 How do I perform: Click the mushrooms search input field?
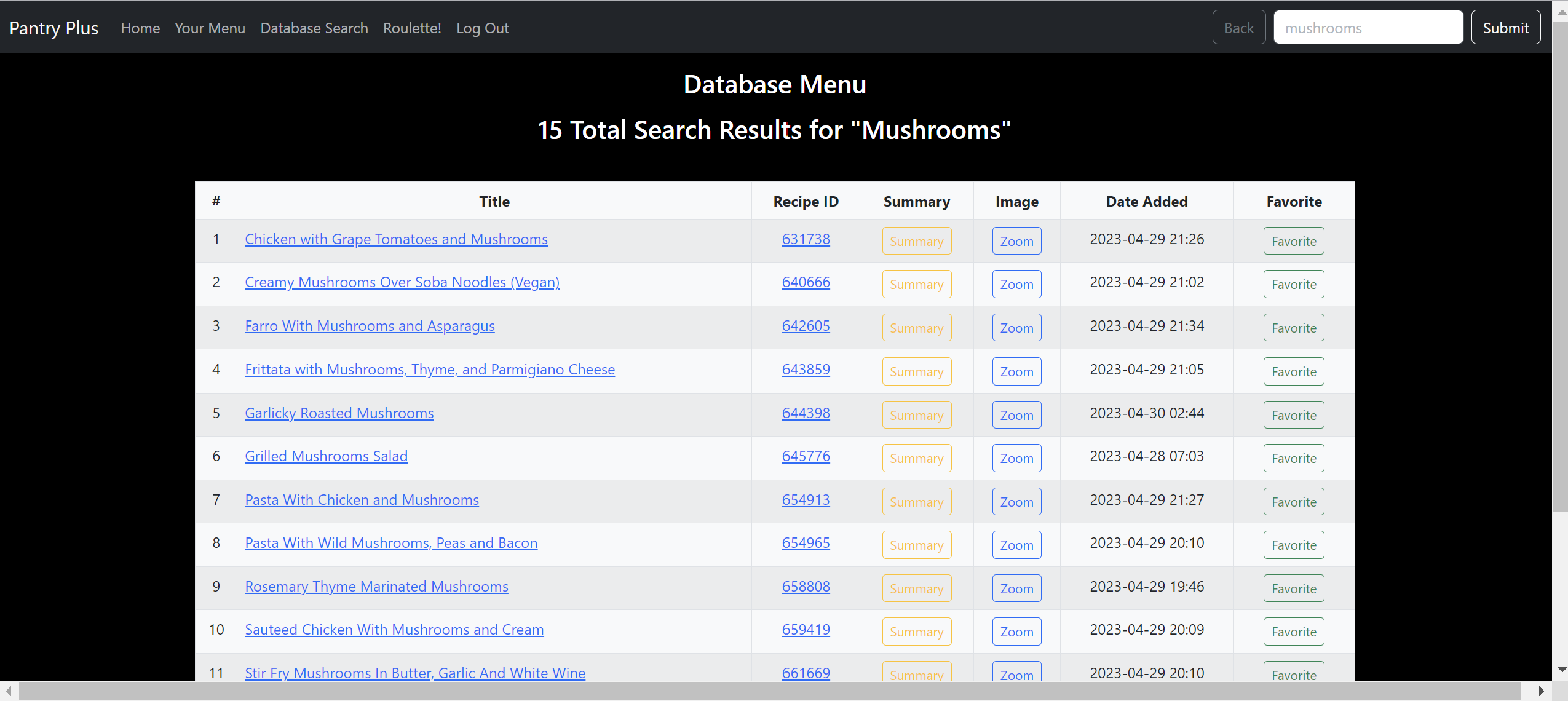point(1368,28)
